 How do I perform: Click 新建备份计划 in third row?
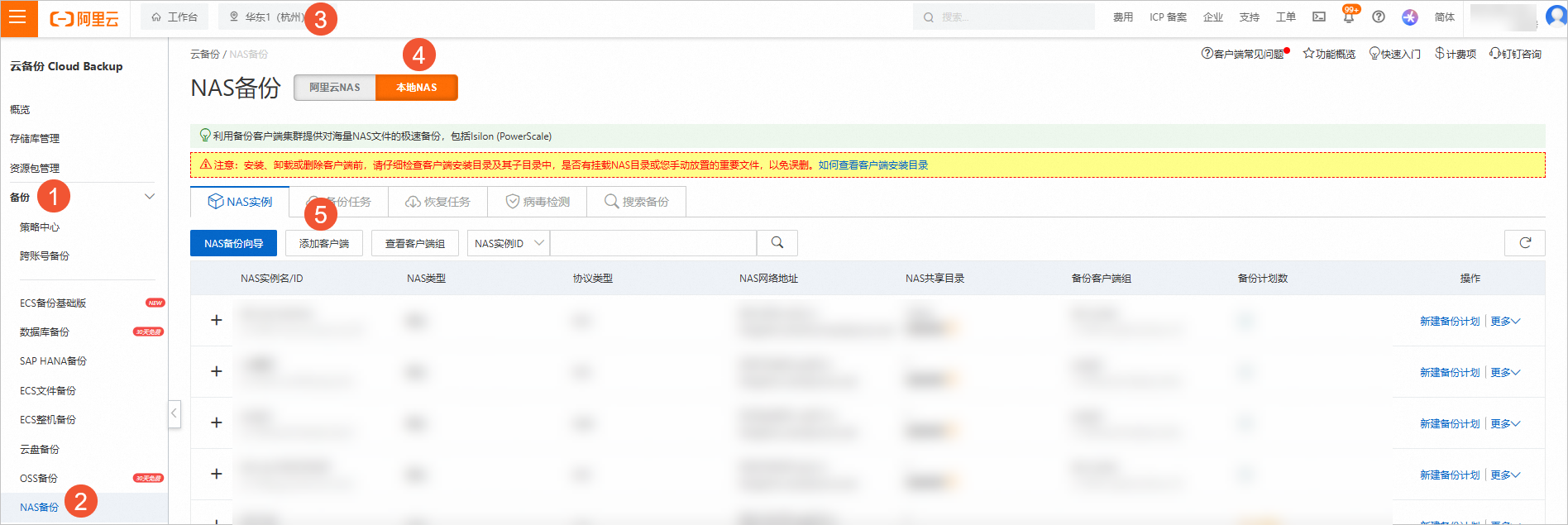(1450, 423)
